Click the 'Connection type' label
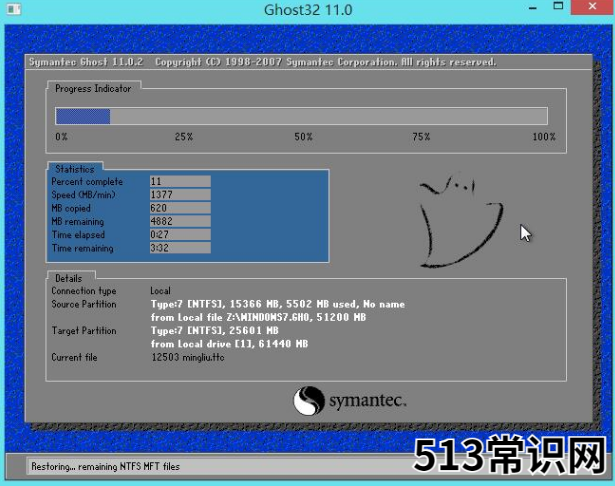 click(x=84, y=291)
